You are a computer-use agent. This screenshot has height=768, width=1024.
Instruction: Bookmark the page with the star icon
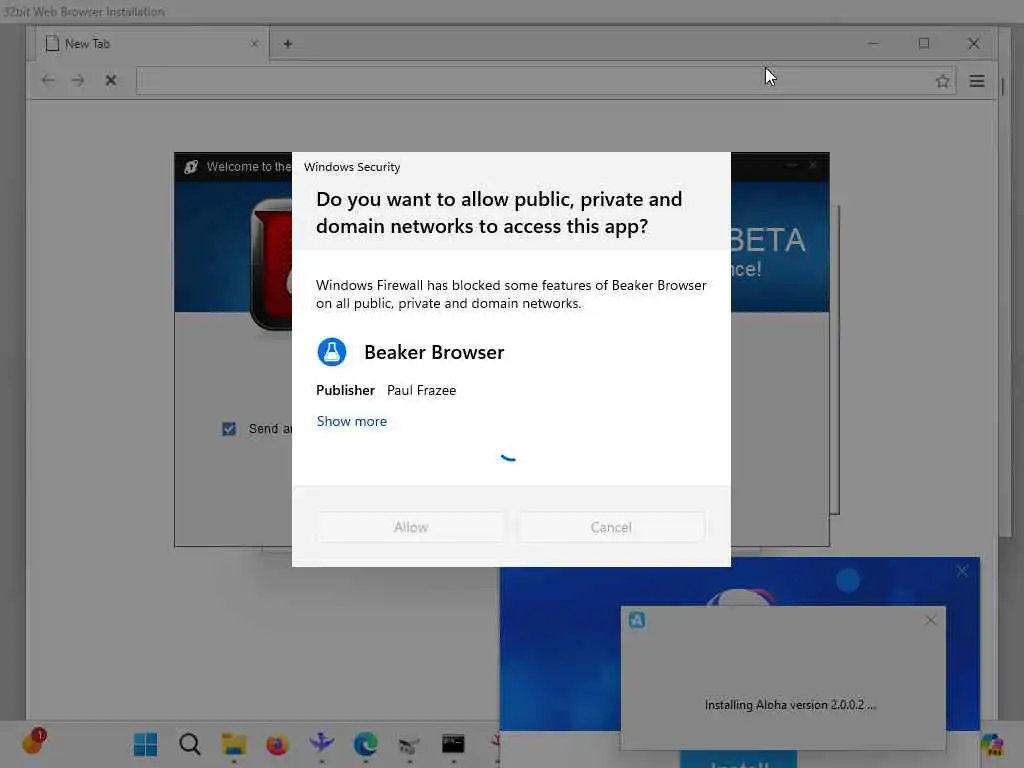[x=942, y=81]
